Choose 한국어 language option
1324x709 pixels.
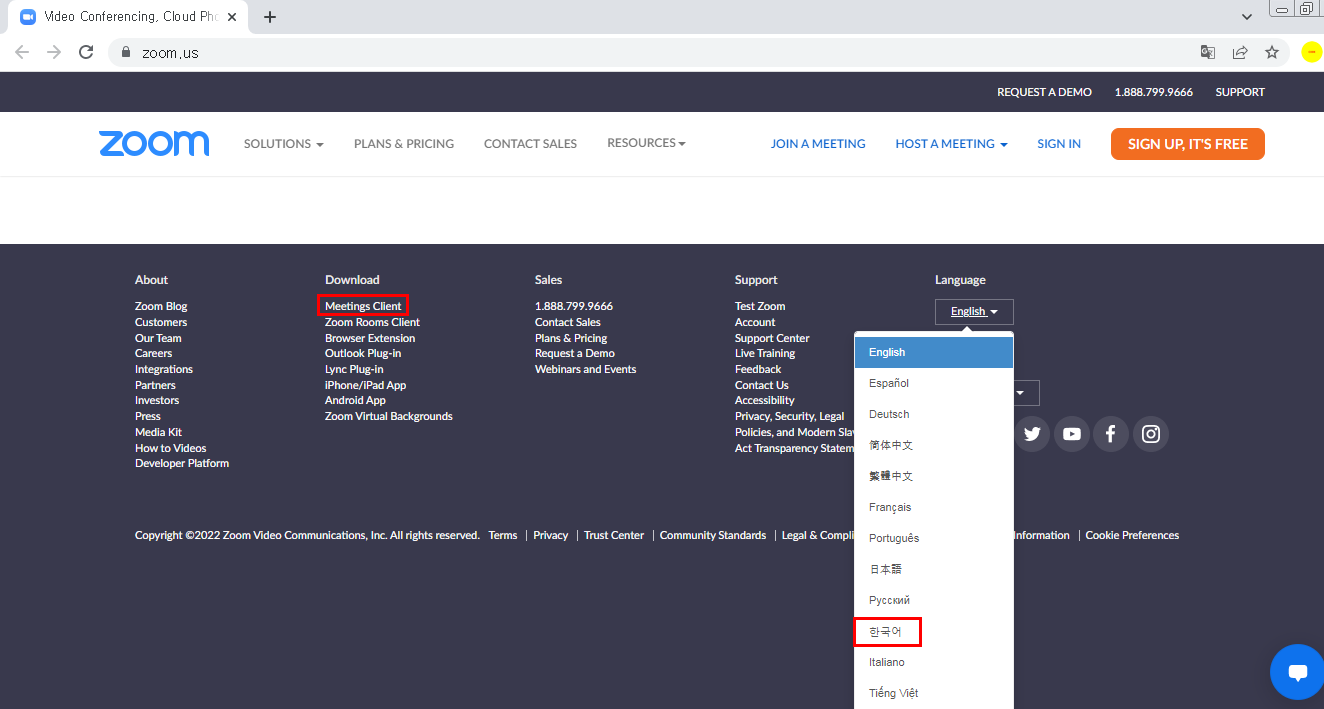(934, 632)
